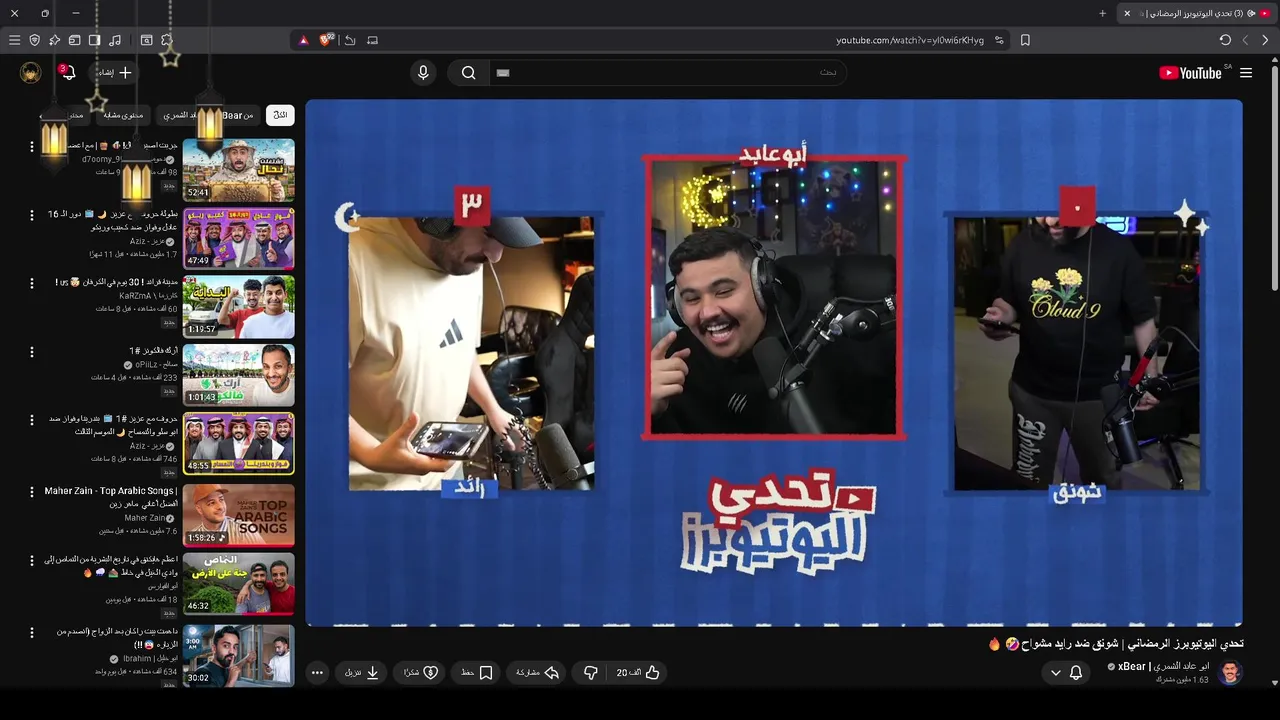
Task: Open the 48:55 Aziz video thumbnail
Action: [239, 443]
